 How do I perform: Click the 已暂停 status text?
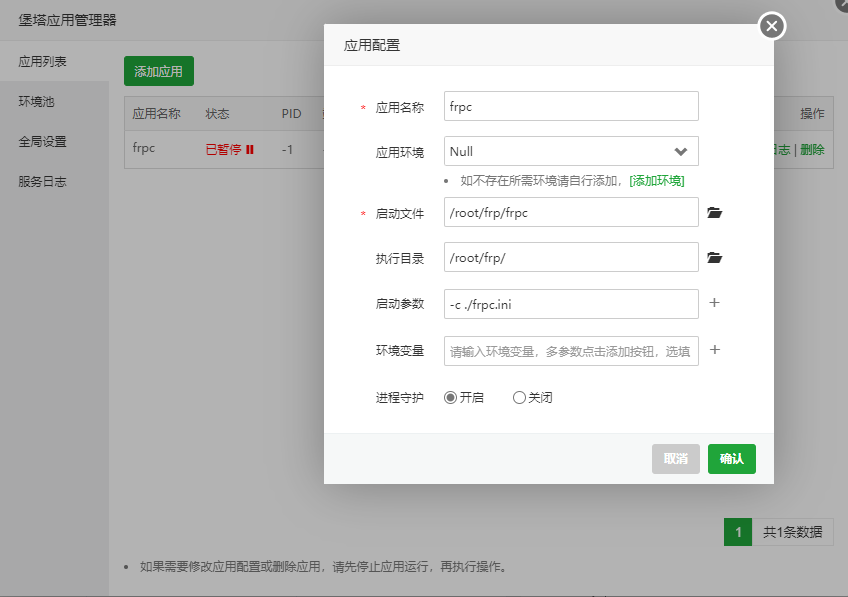click(x=223, y=150)
